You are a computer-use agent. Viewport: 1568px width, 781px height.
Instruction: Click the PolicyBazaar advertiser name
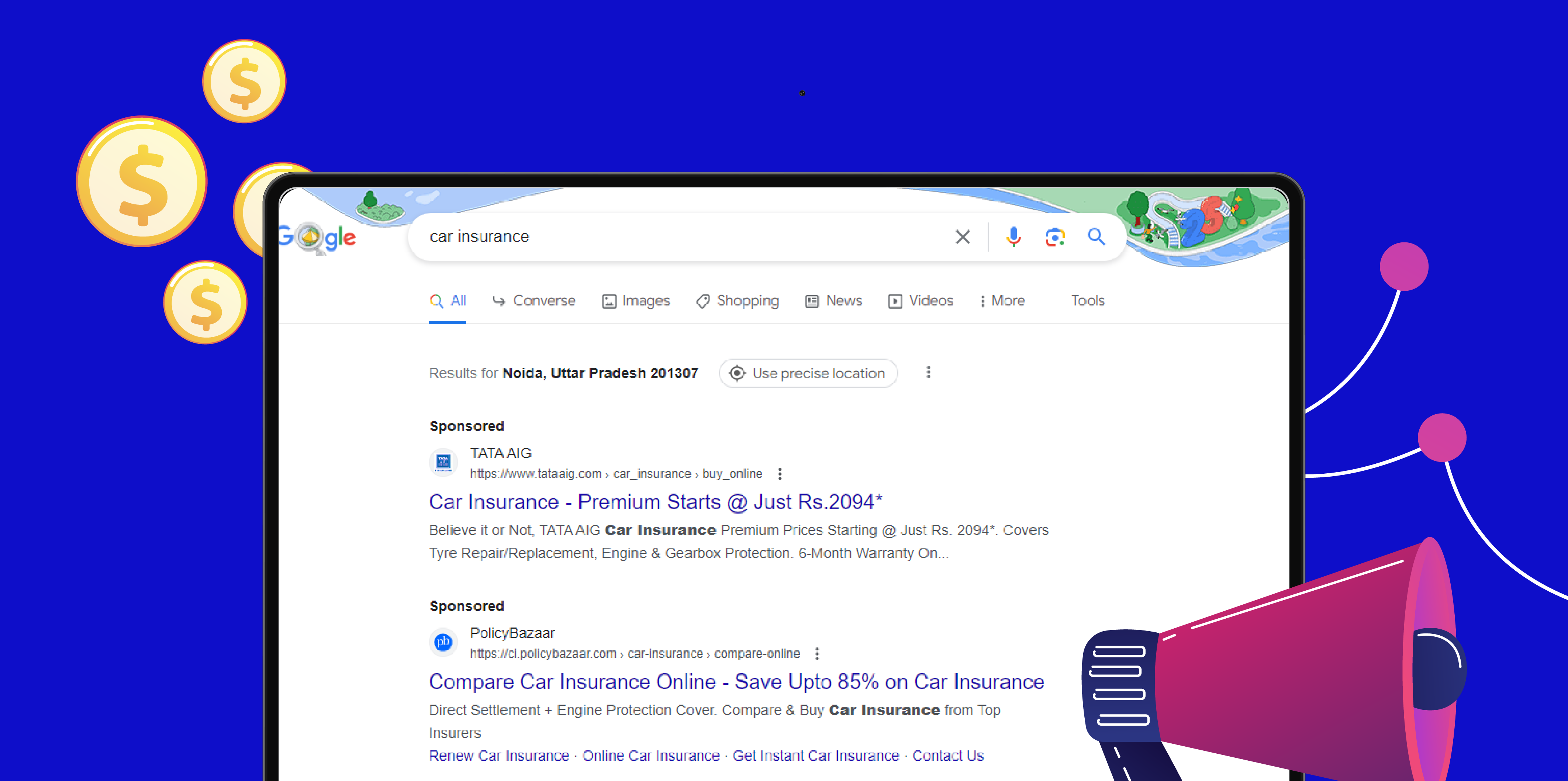[512, 633]
